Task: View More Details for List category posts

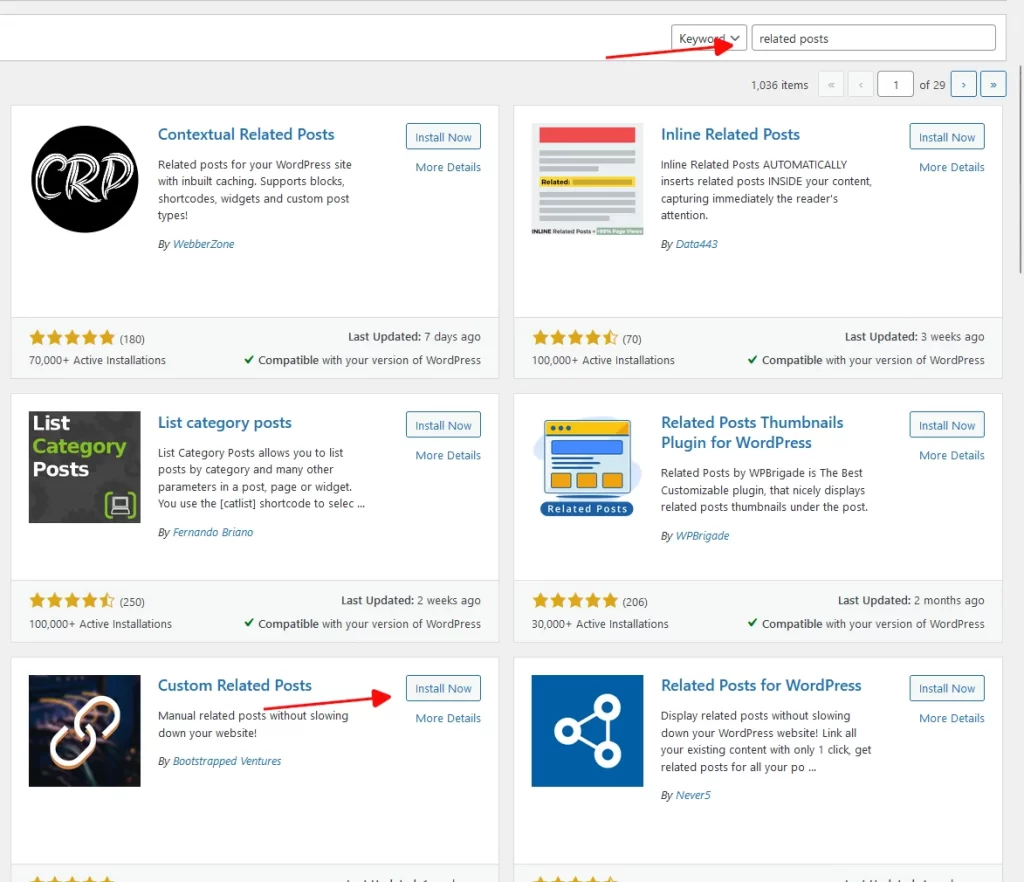Action: click(448, 455)
